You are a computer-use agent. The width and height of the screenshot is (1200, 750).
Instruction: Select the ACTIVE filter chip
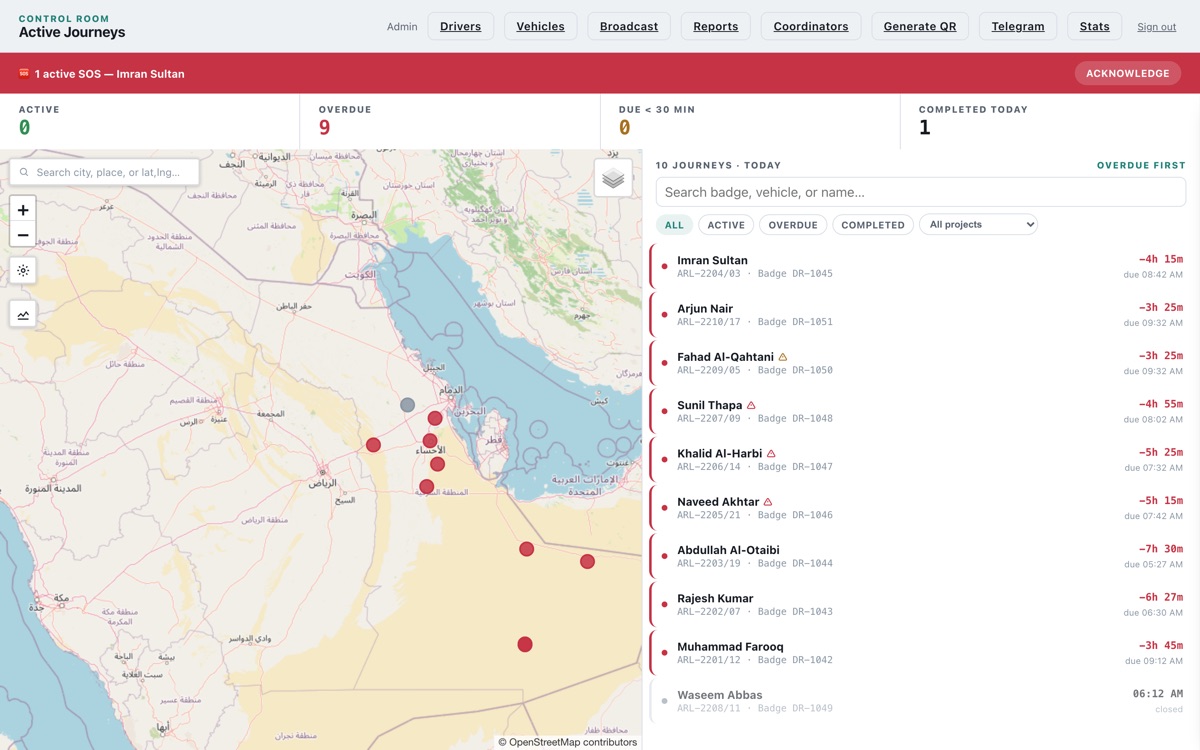coord(726,225)
